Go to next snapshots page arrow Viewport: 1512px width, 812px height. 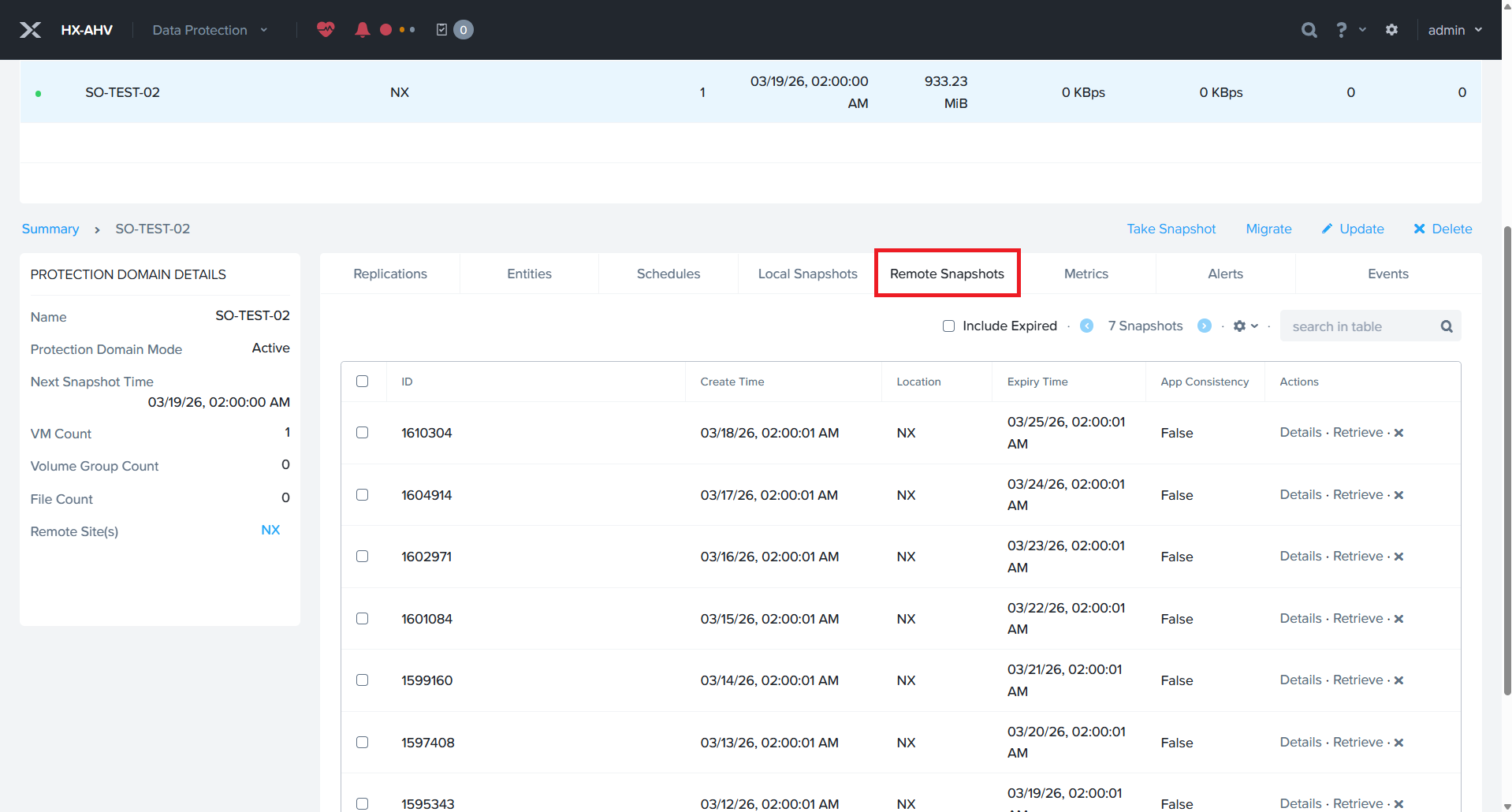click(1204, 326)
